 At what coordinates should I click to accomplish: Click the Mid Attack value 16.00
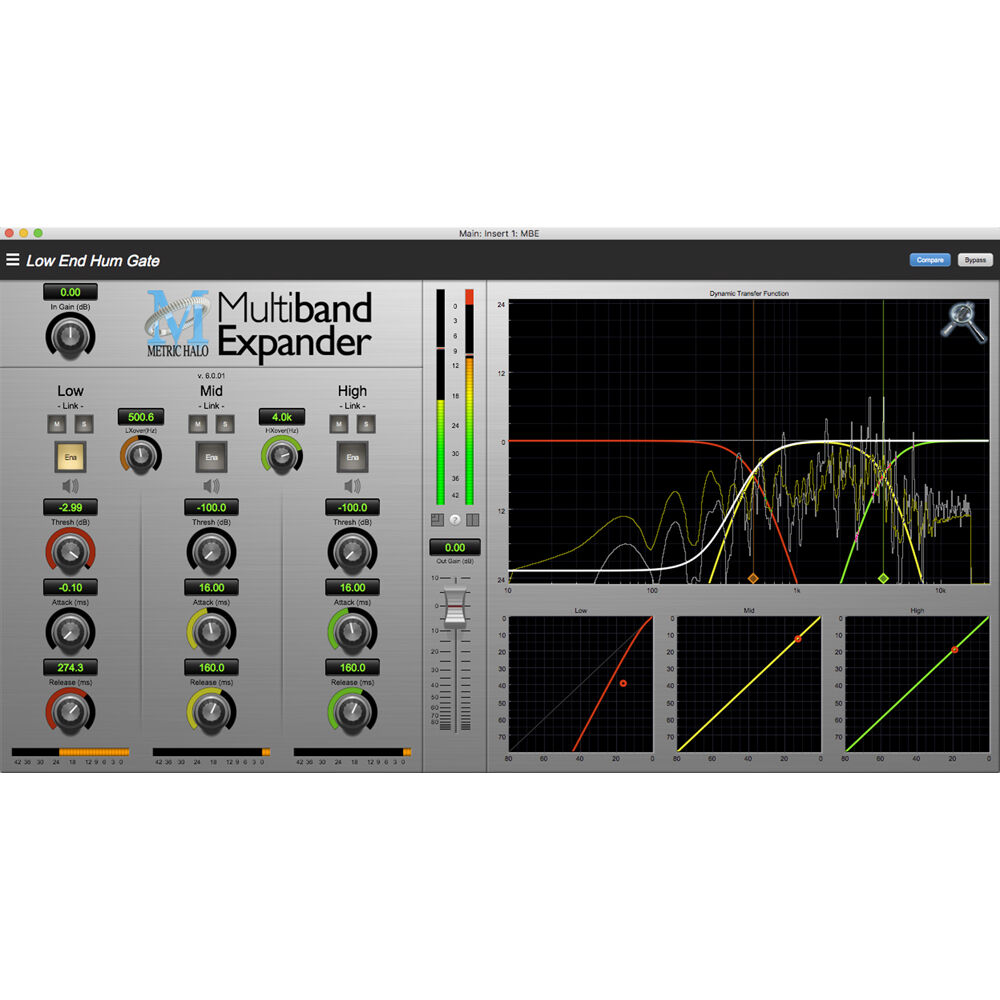click(x=211, y=587)
